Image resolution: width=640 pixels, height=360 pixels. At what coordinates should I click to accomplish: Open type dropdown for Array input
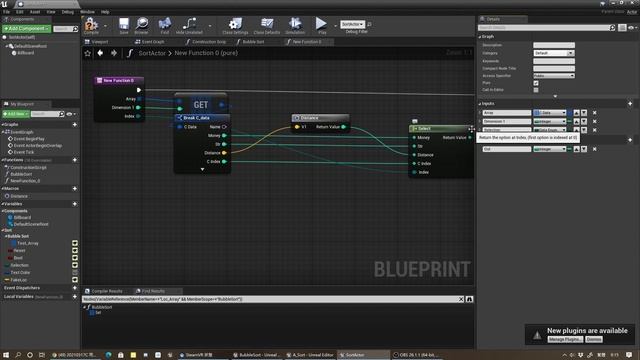[550, 113]
